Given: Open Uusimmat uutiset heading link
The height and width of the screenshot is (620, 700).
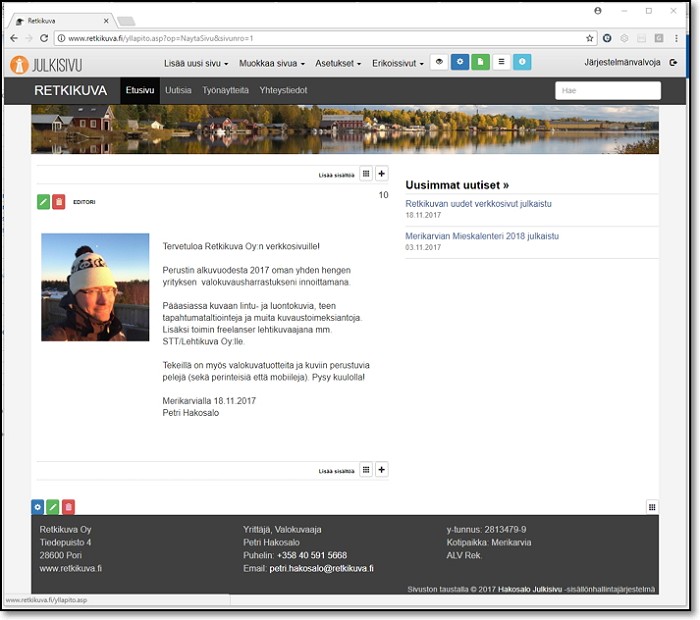Looking at the screenshot, I should [x=457, y=185].
